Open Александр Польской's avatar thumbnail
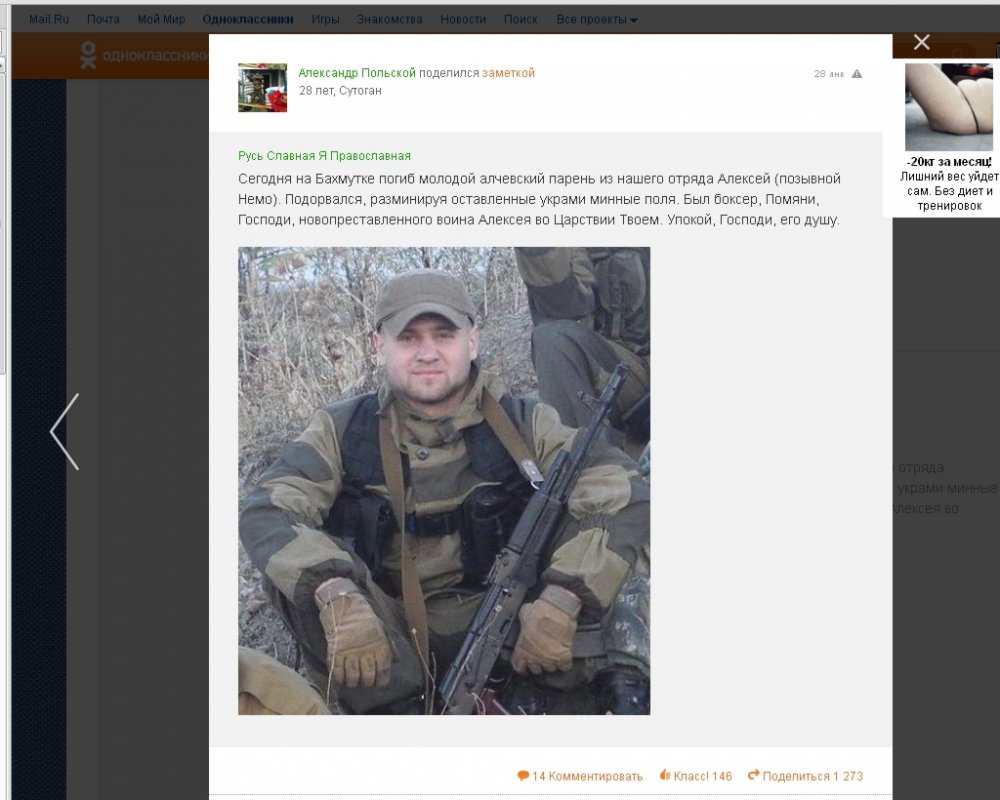Viewport: 1000px width, 800px height. (x=263, y=87)
